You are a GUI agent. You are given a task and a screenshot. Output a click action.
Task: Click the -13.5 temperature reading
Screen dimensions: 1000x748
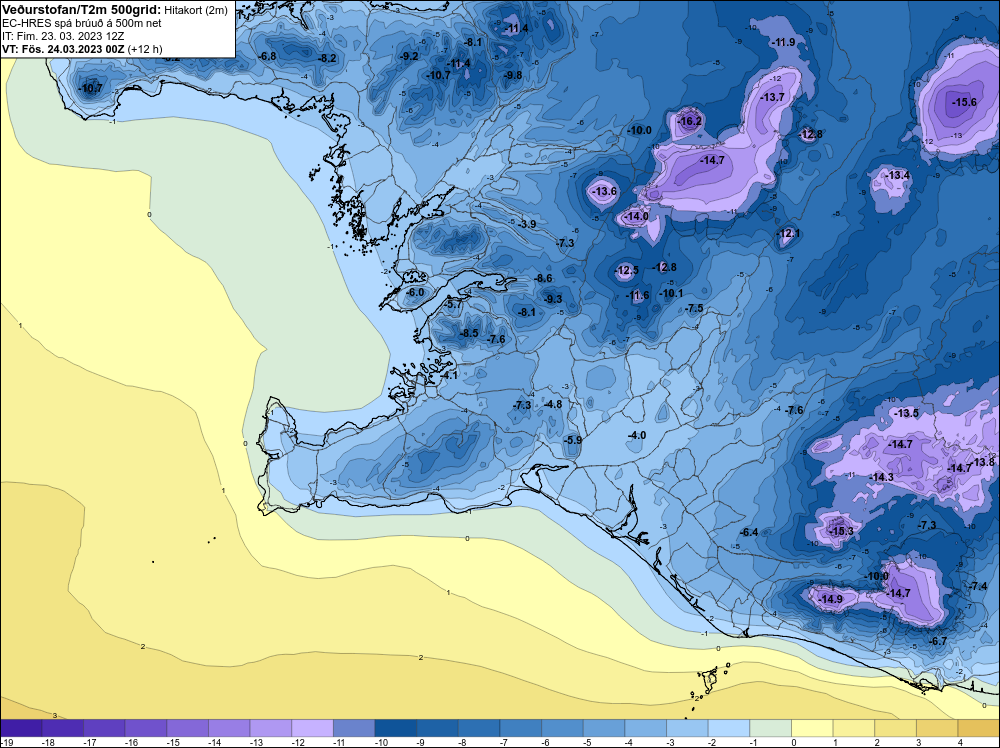pyautogui.click(x=906, y=413)
